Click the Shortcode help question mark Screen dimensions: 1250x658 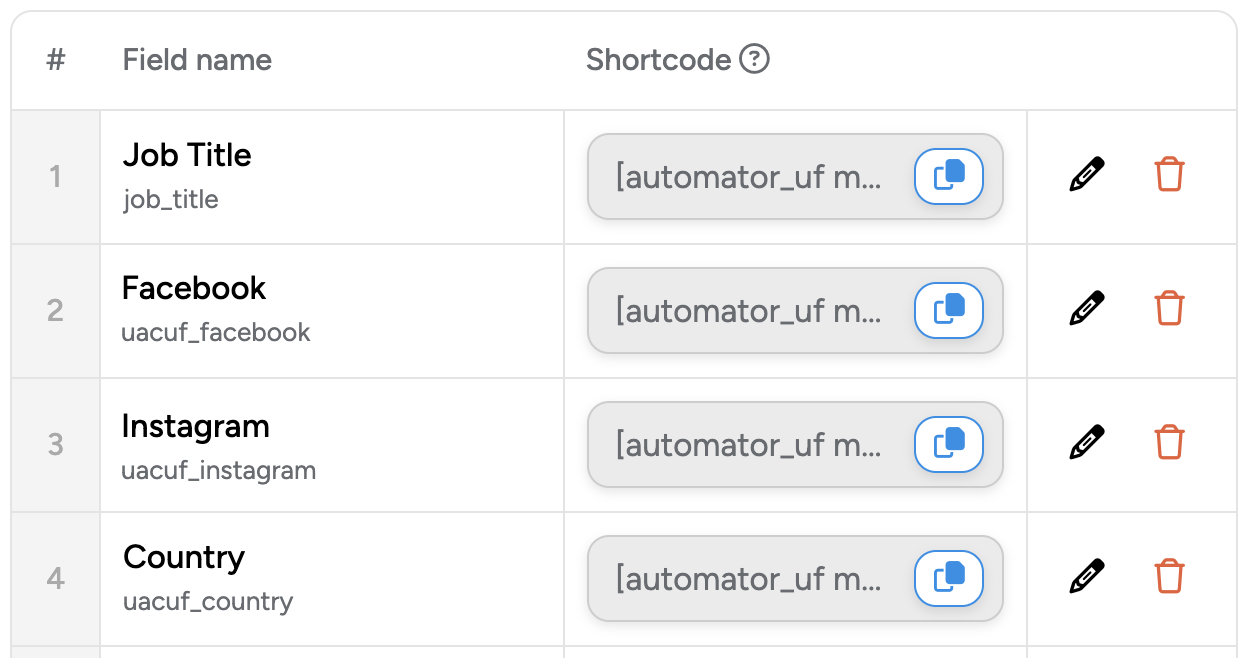point(754,60)
